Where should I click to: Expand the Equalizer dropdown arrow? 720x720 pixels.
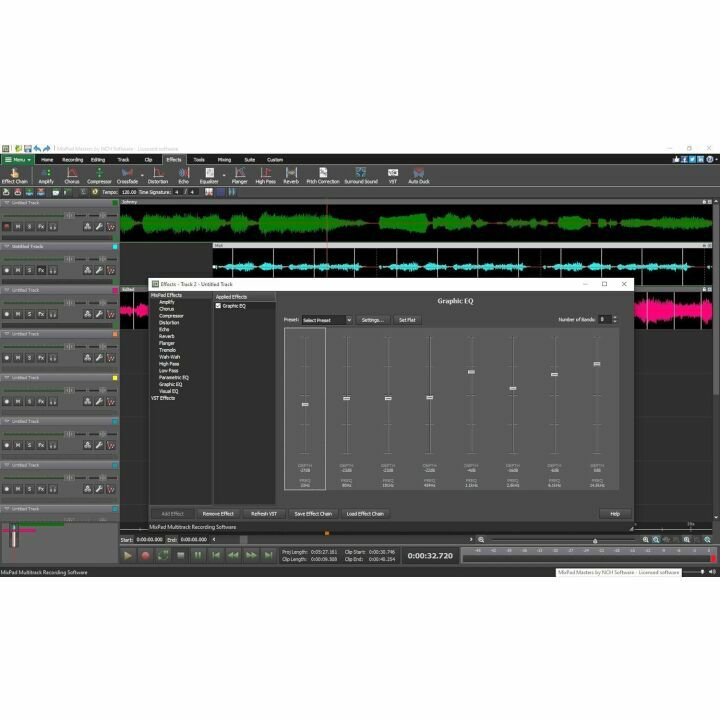224,175
